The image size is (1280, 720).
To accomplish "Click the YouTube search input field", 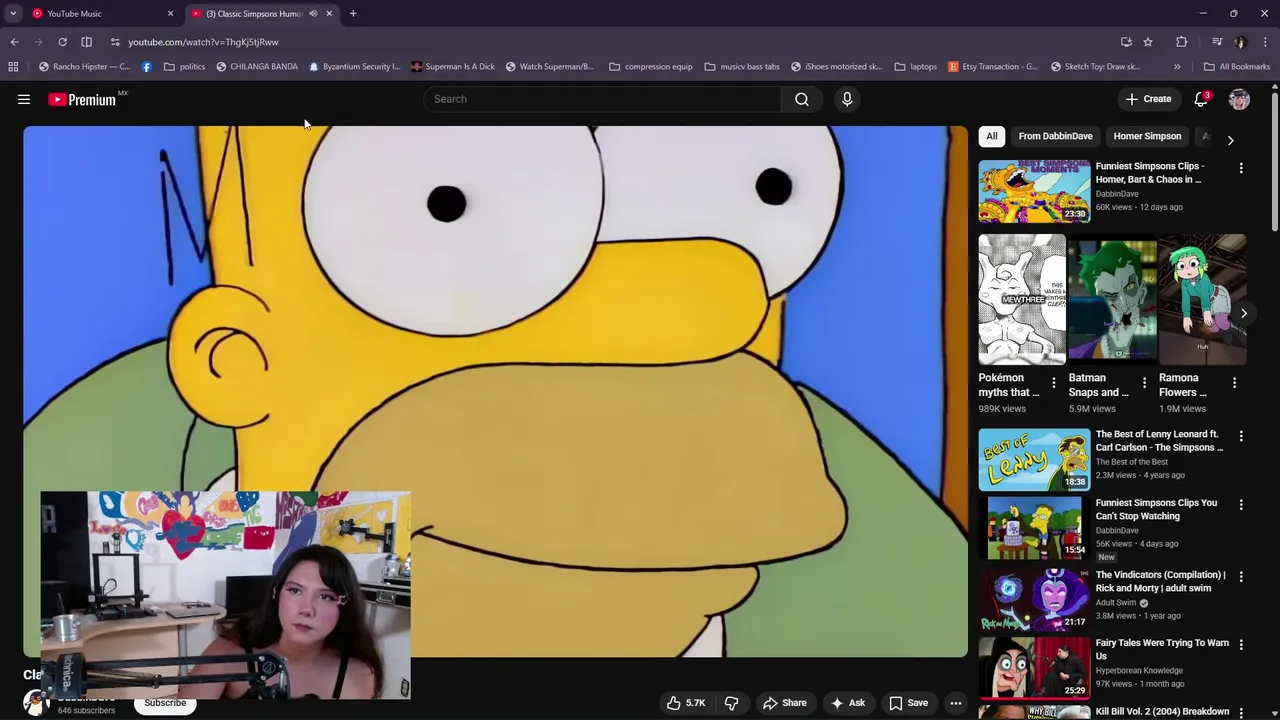I will [603, 99].
